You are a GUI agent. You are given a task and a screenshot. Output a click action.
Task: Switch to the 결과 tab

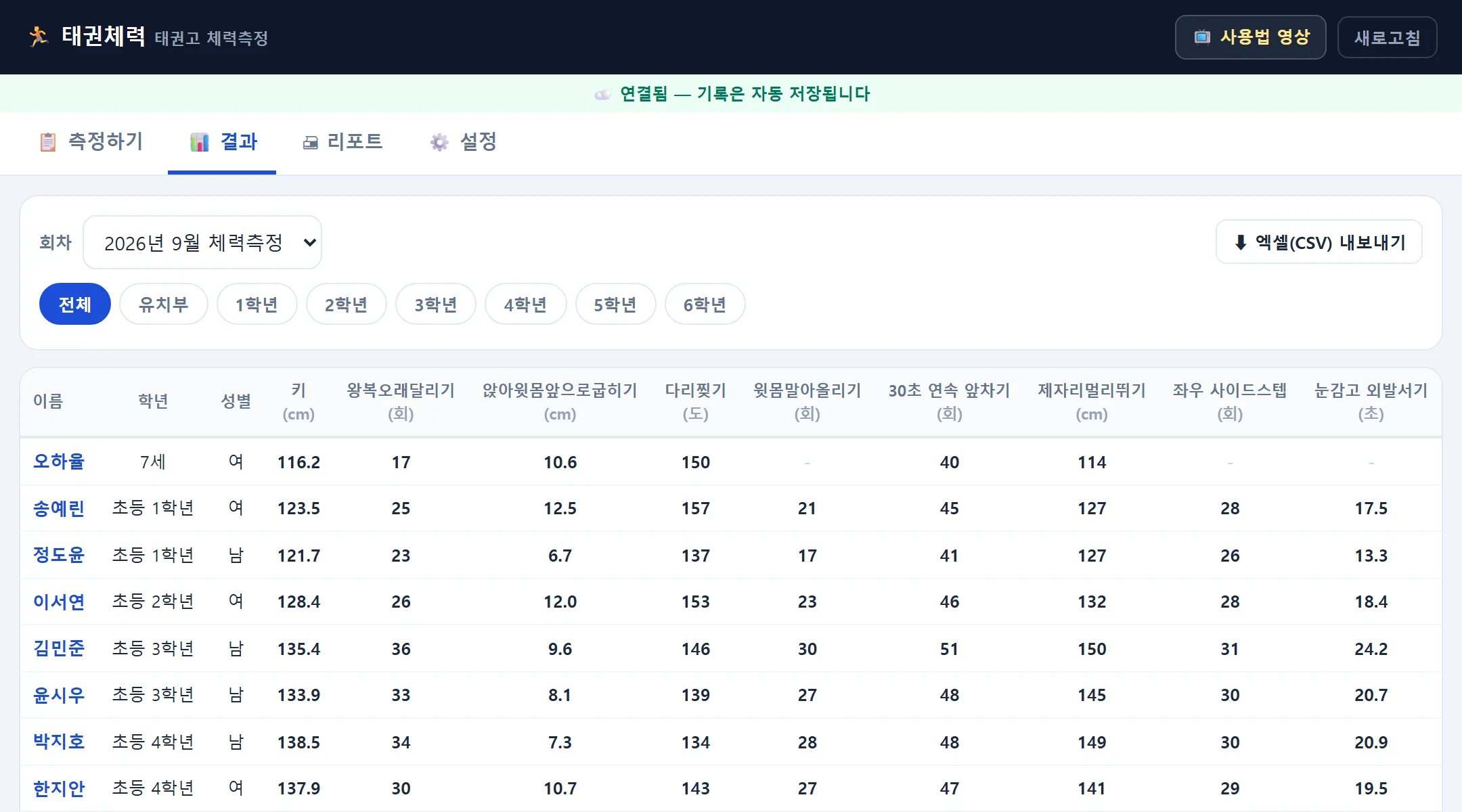tap(222, 142)
